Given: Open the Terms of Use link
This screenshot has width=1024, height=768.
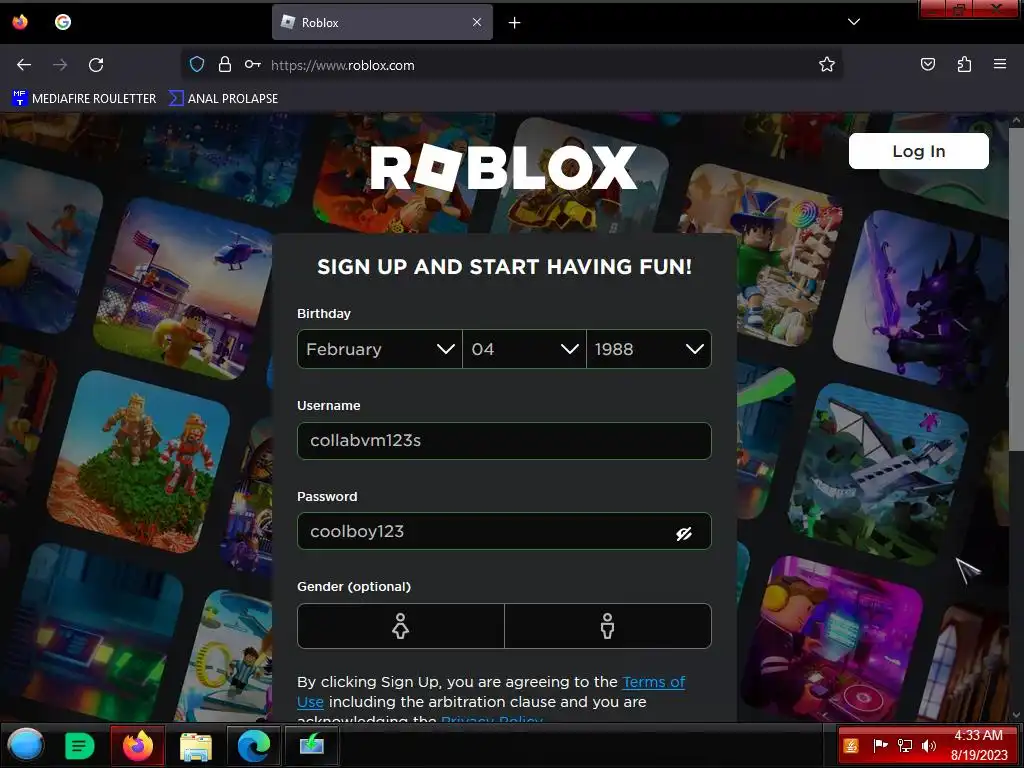Looking at the screenshot, I should click(654, 682).
